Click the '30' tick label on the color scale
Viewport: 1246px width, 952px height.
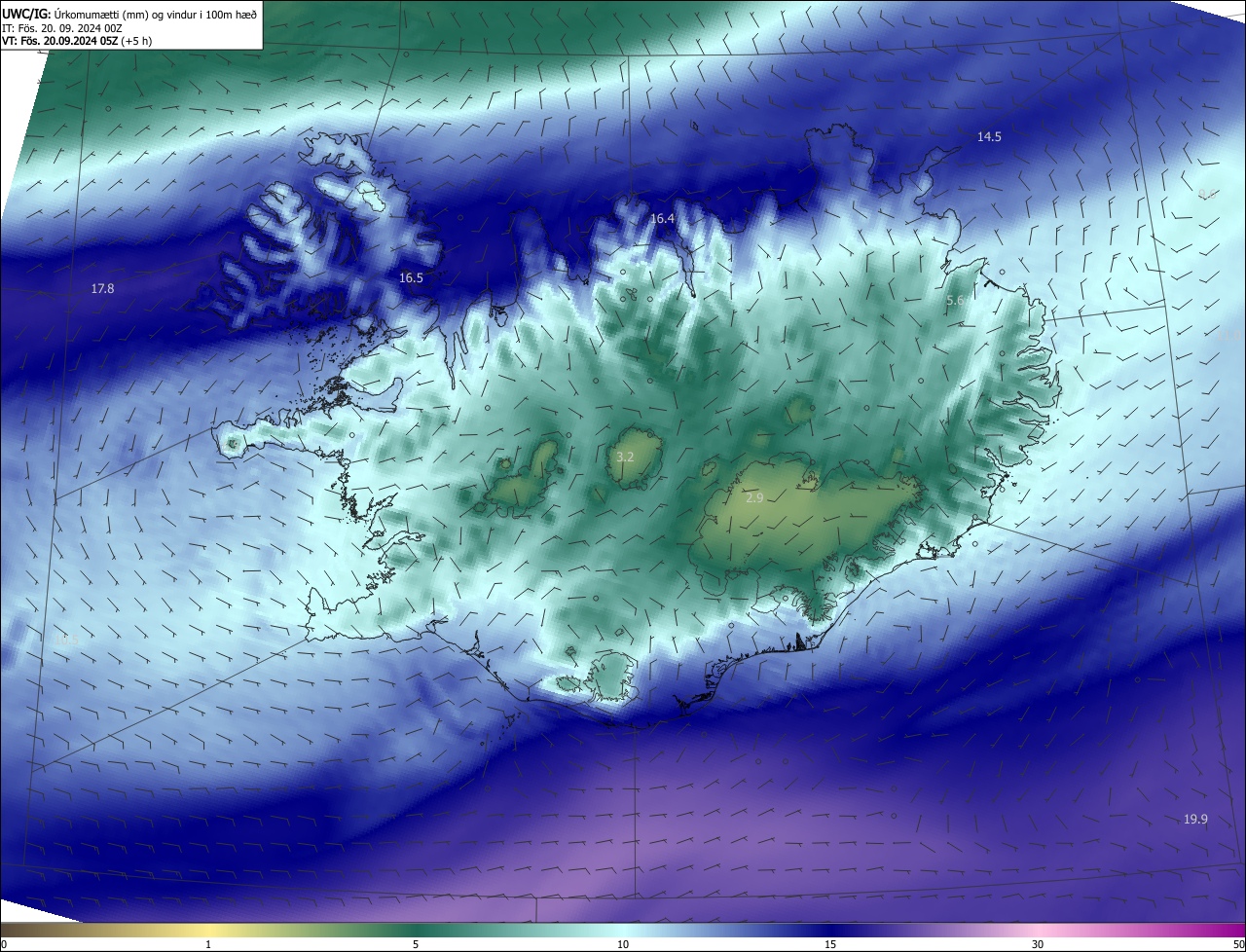[1038, 945]
